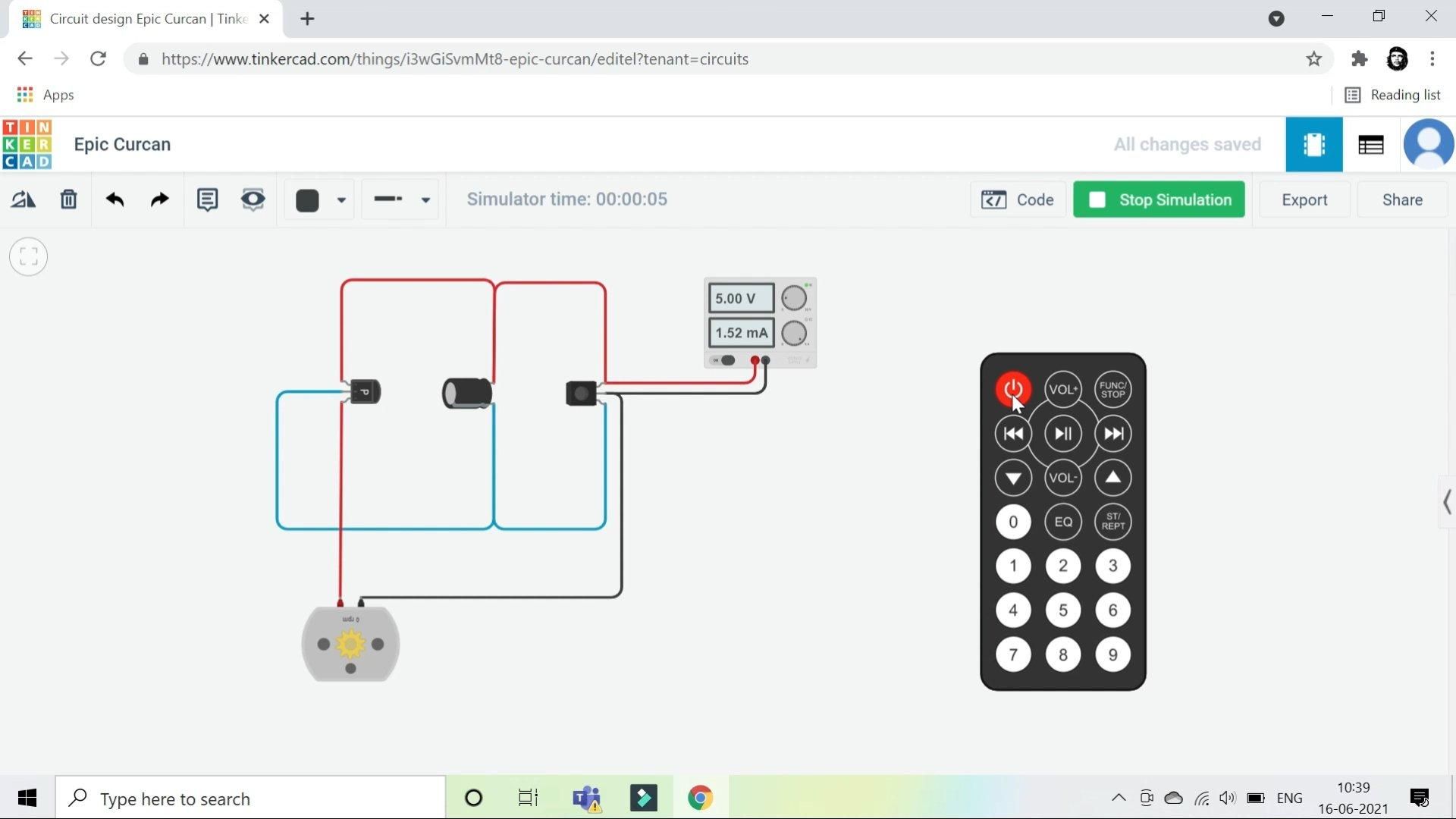Image resolution: width=1456 pixels, height=819 pixels.
Task: Click the rotate component icon
Action: (23, 199)
